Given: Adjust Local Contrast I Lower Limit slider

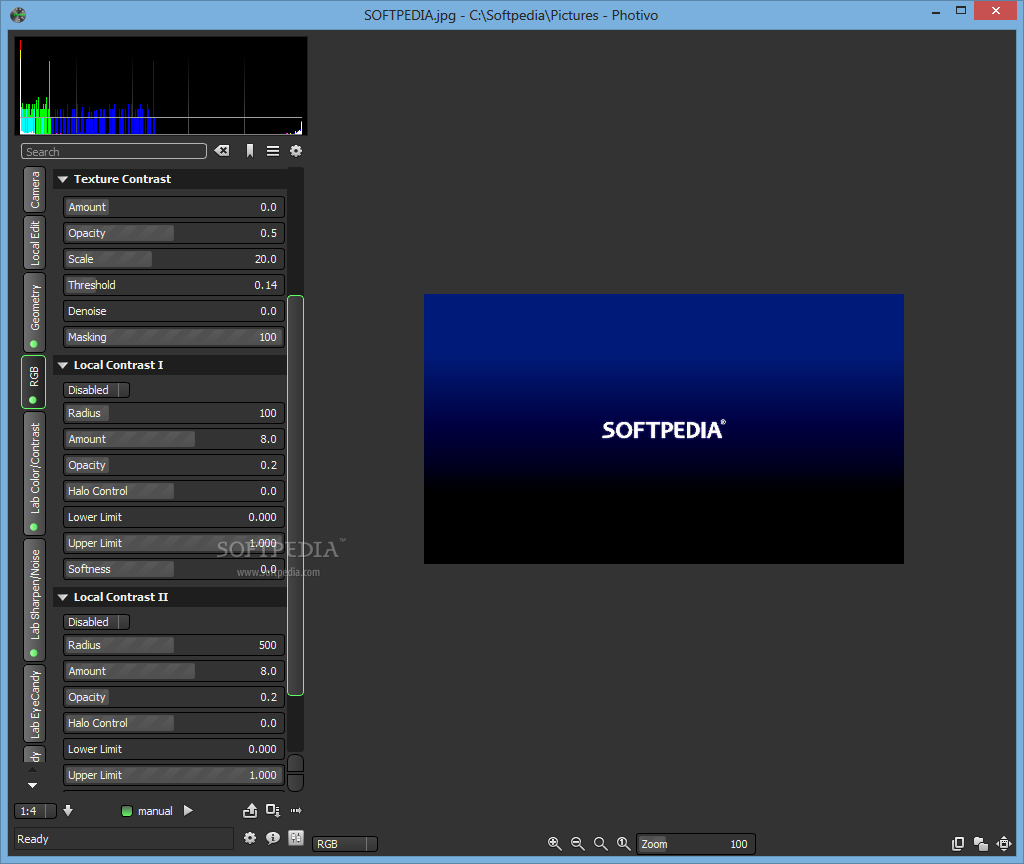Looking at the screenshot, I should pos(174,517).
